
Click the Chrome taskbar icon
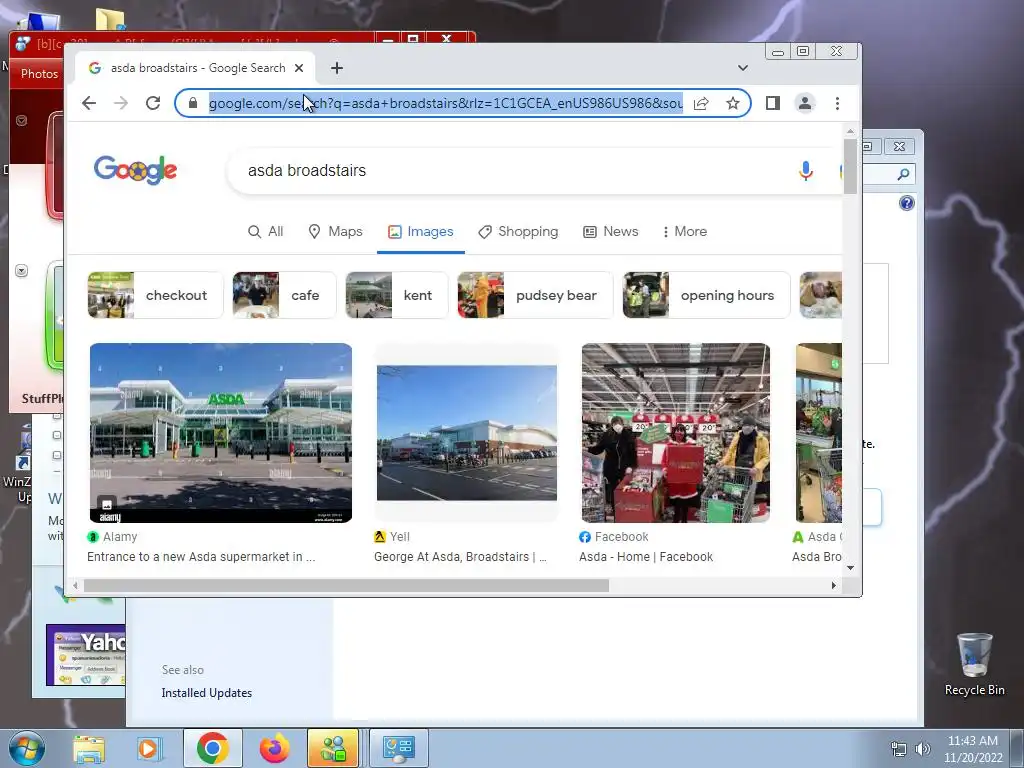pos(212,748)
